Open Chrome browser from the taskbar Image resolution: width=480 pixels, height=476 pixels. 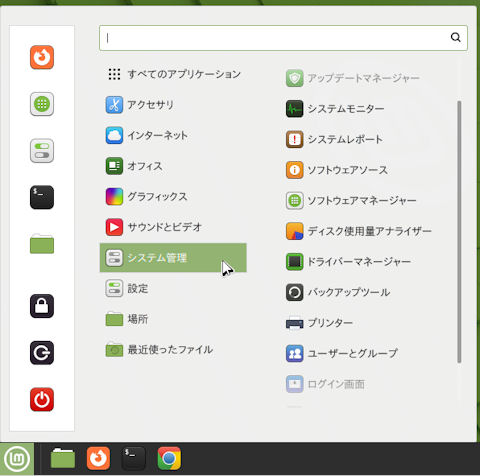coord(169,458)
